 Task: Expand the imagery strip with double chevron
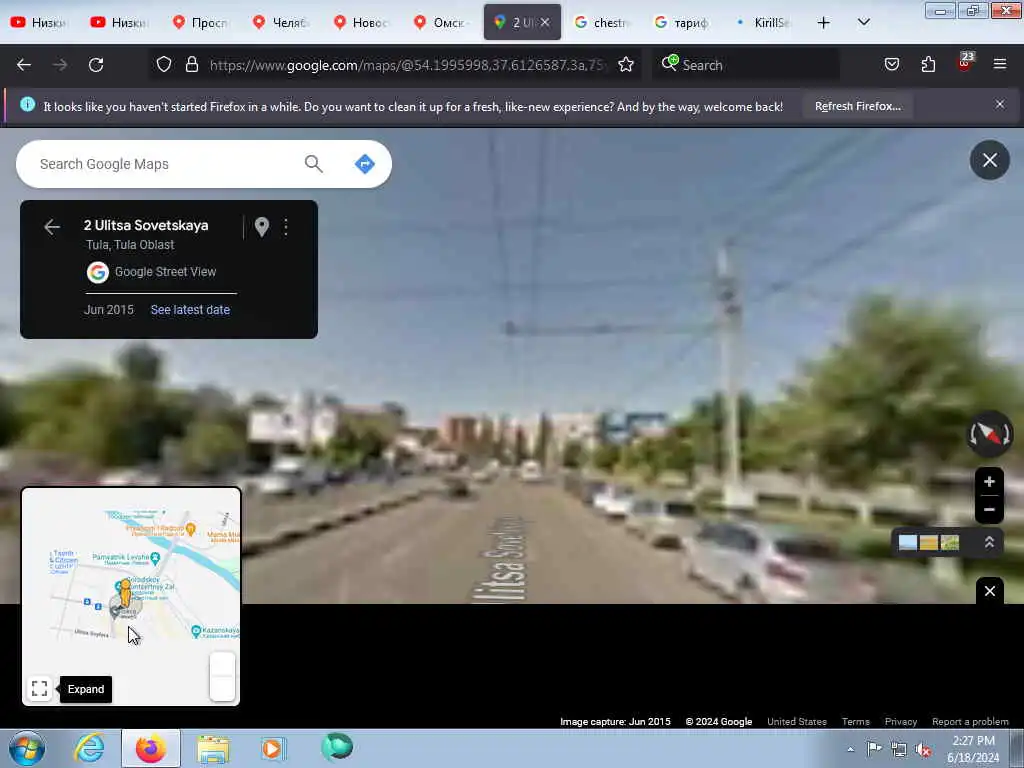[989, 542]
